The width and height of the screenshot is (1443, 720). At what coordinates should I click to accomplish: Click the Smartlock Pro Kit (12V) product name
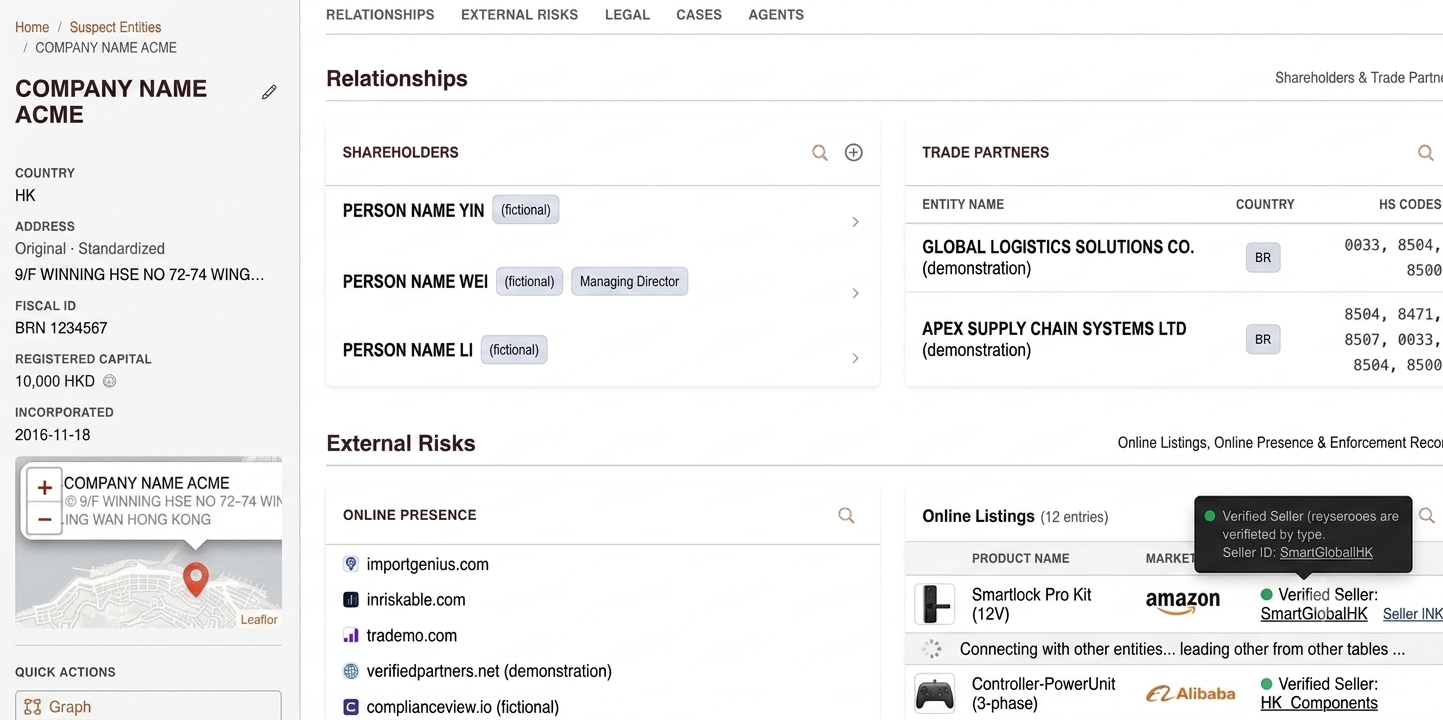tap(1032, 604)
